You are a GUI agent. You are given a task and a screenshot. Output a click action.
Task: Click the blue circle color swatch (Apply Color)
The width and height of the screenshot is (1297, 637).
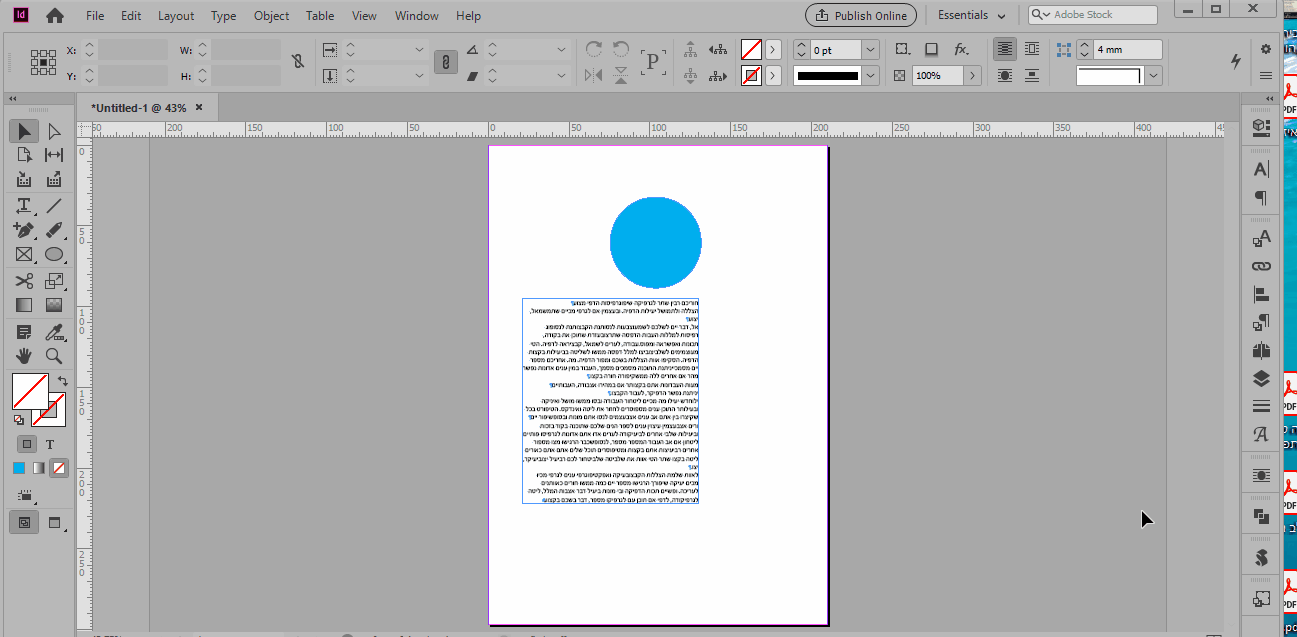pos(19,468)
